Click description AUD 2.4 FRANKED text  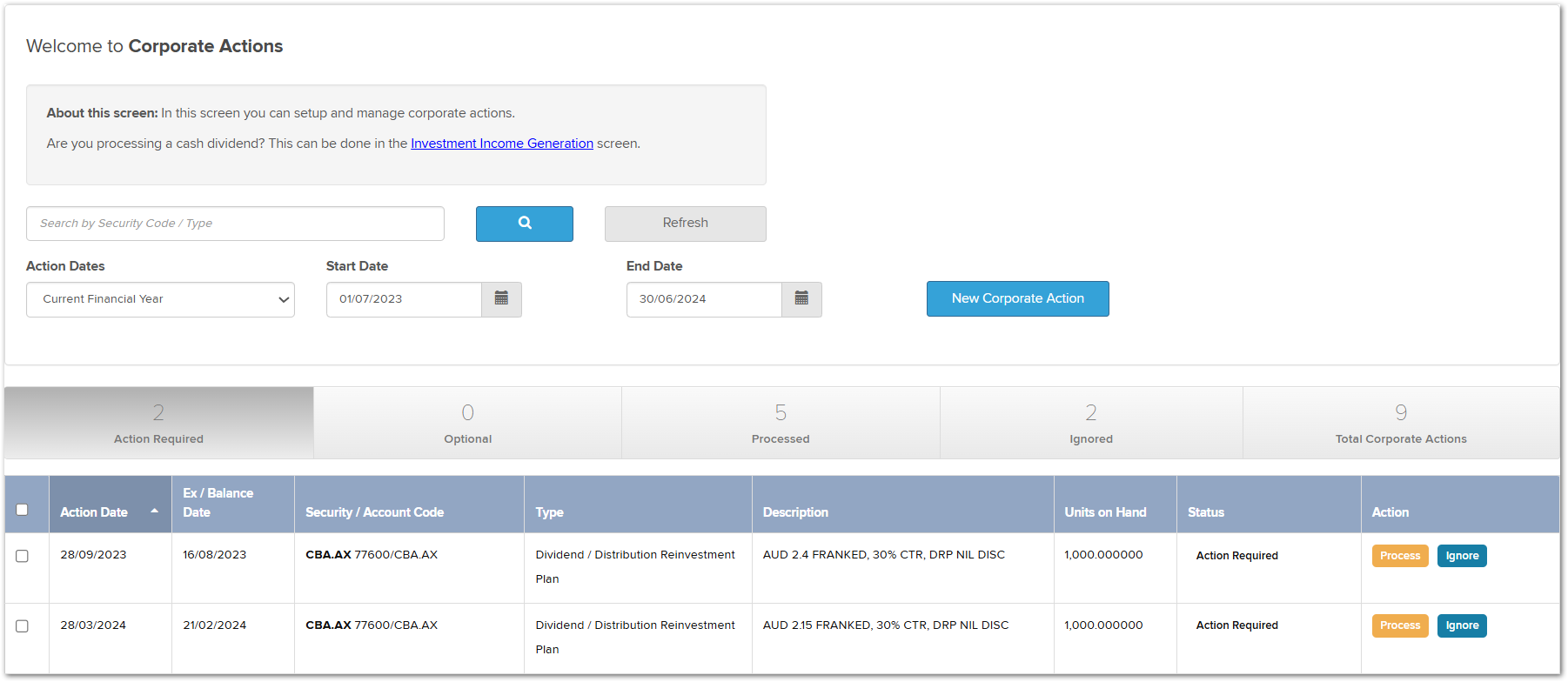(x=884, y=555)
